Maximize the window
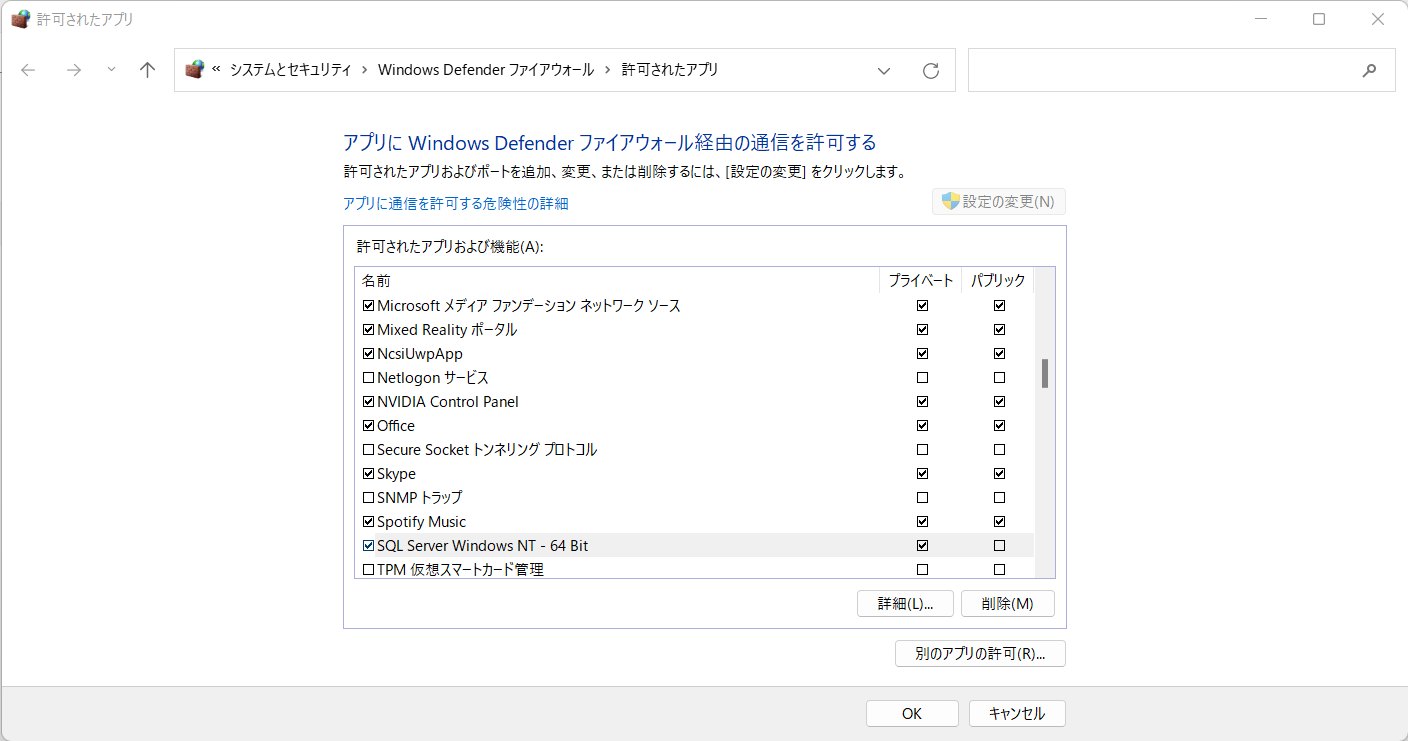The width and height of the screenshot is (1408, 741). [x=1319, y=19]
